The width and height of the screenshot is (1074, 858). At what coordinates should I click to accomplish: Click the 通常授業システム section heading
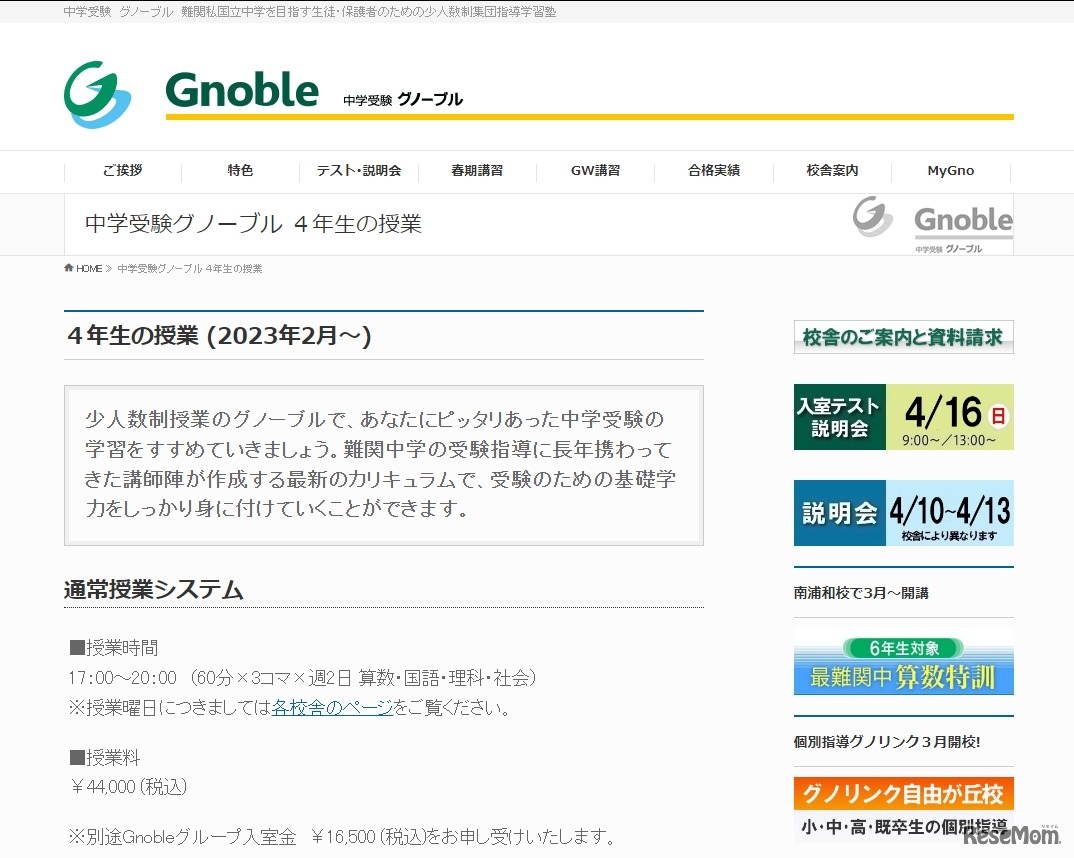click(x=153, y=590)
